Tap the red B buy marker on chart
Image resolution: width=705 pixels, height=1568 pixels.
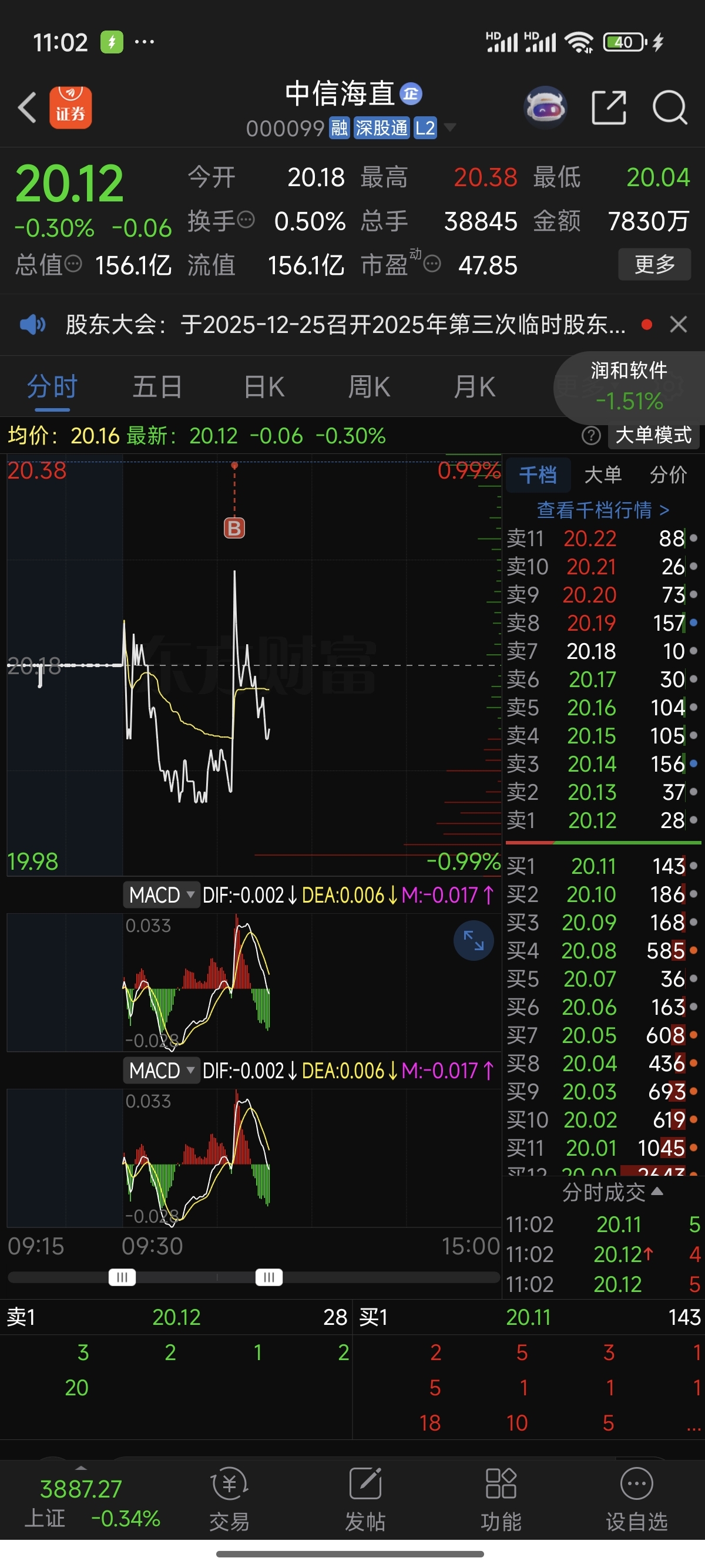234,528
